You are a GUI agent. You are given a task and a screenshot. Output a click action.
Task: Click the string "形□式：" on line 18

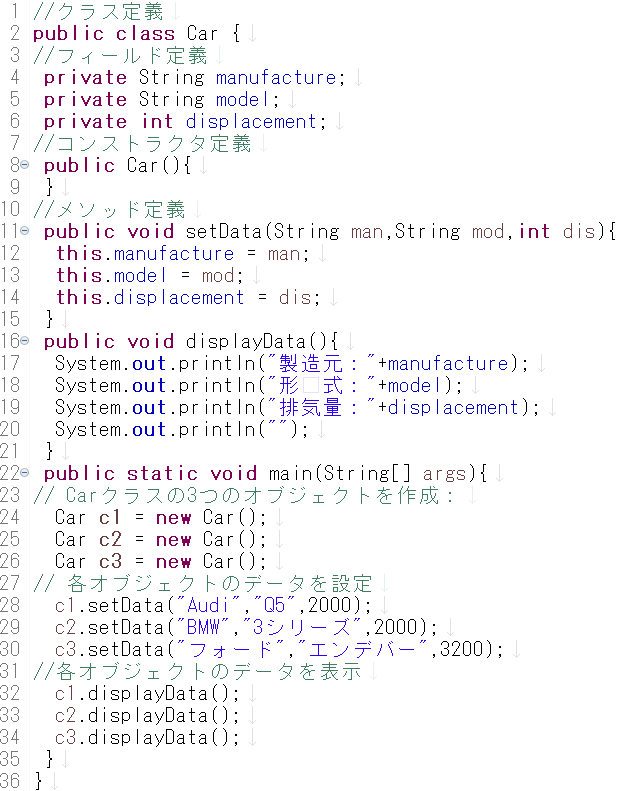(321, 385)
